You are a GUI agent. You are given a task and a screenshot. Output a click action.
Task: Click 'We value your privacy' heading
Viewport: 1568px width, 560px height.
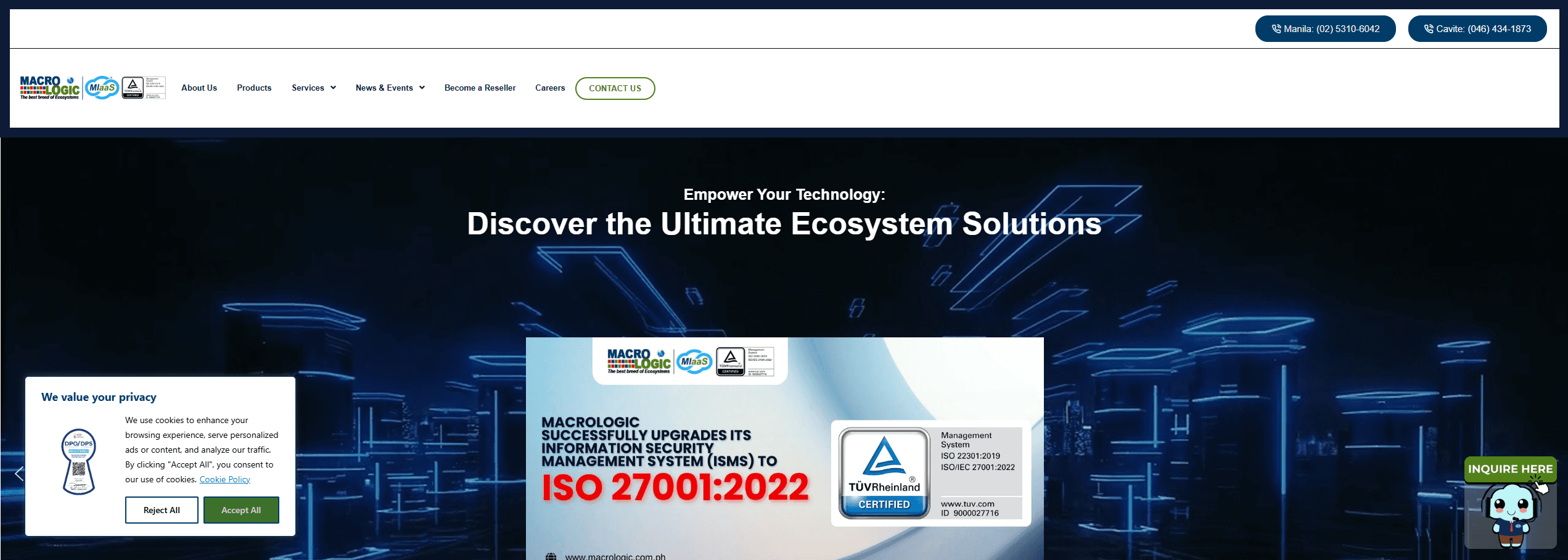(x=99, y=397)
